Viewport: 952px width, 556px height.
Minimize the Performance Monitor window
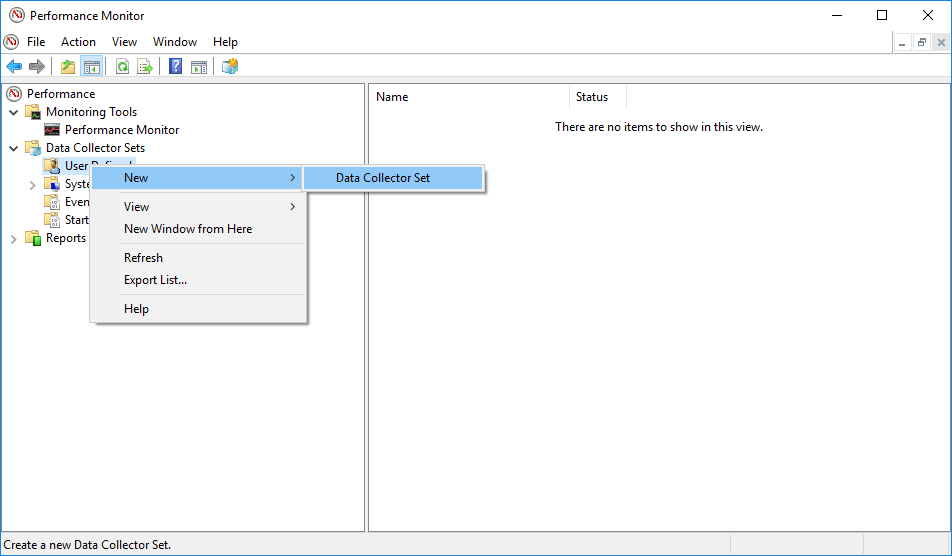point(837,15)
